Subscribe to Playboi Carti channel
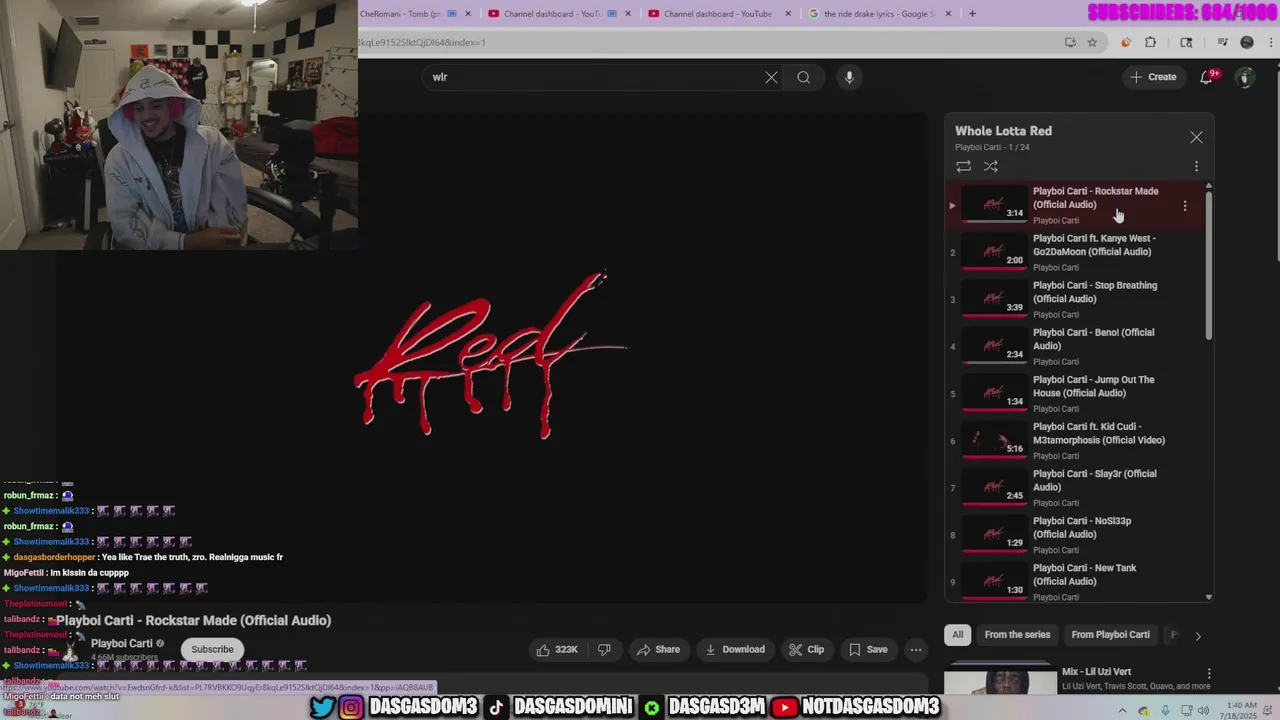The image size is (1280, 720). coord(212,649)
